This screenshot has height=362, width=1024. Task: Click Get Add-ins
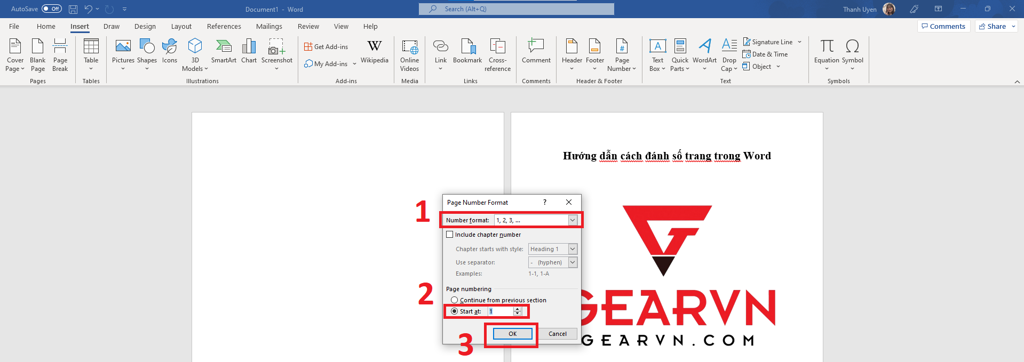(327, 46)
